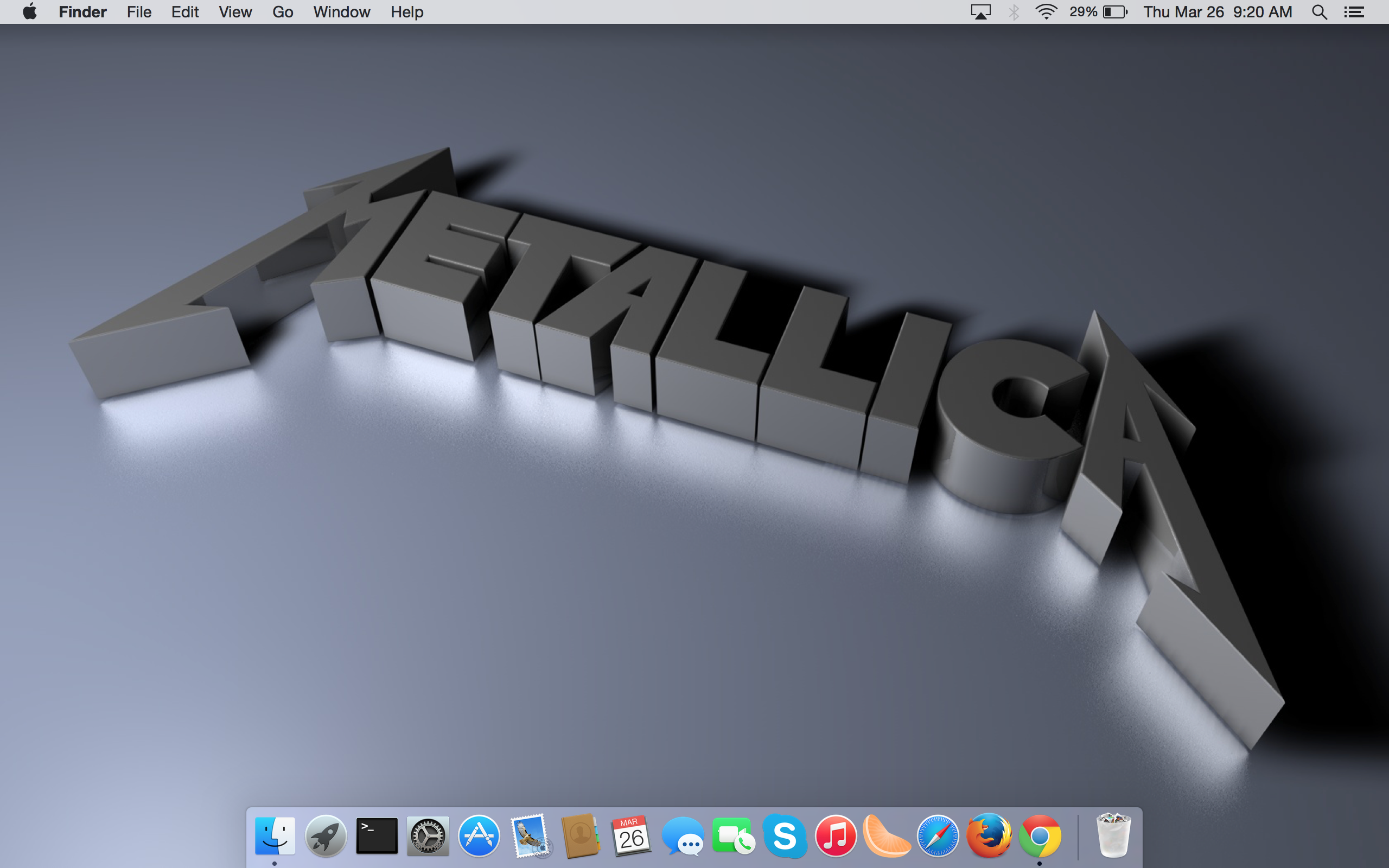Open Contacts book icon in Dock

point(580,836)
